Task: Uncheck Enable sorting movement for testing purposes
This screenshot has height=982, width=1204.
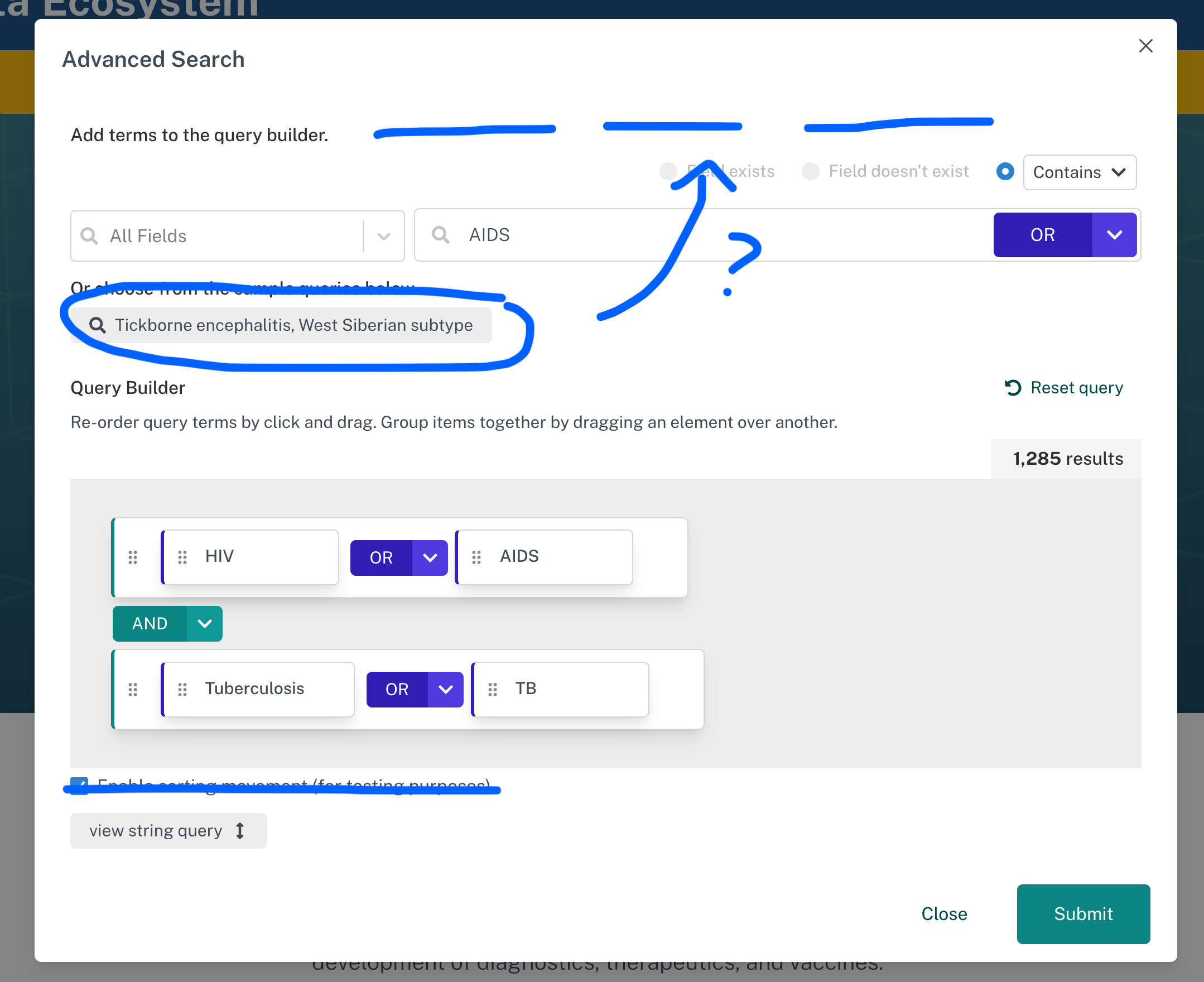Action: [79, 785]
